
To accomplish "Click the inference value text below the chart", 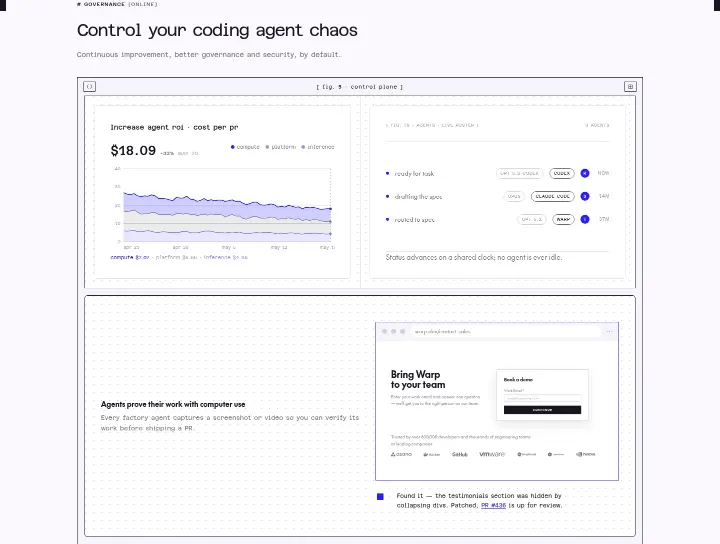I will (225, 258).
